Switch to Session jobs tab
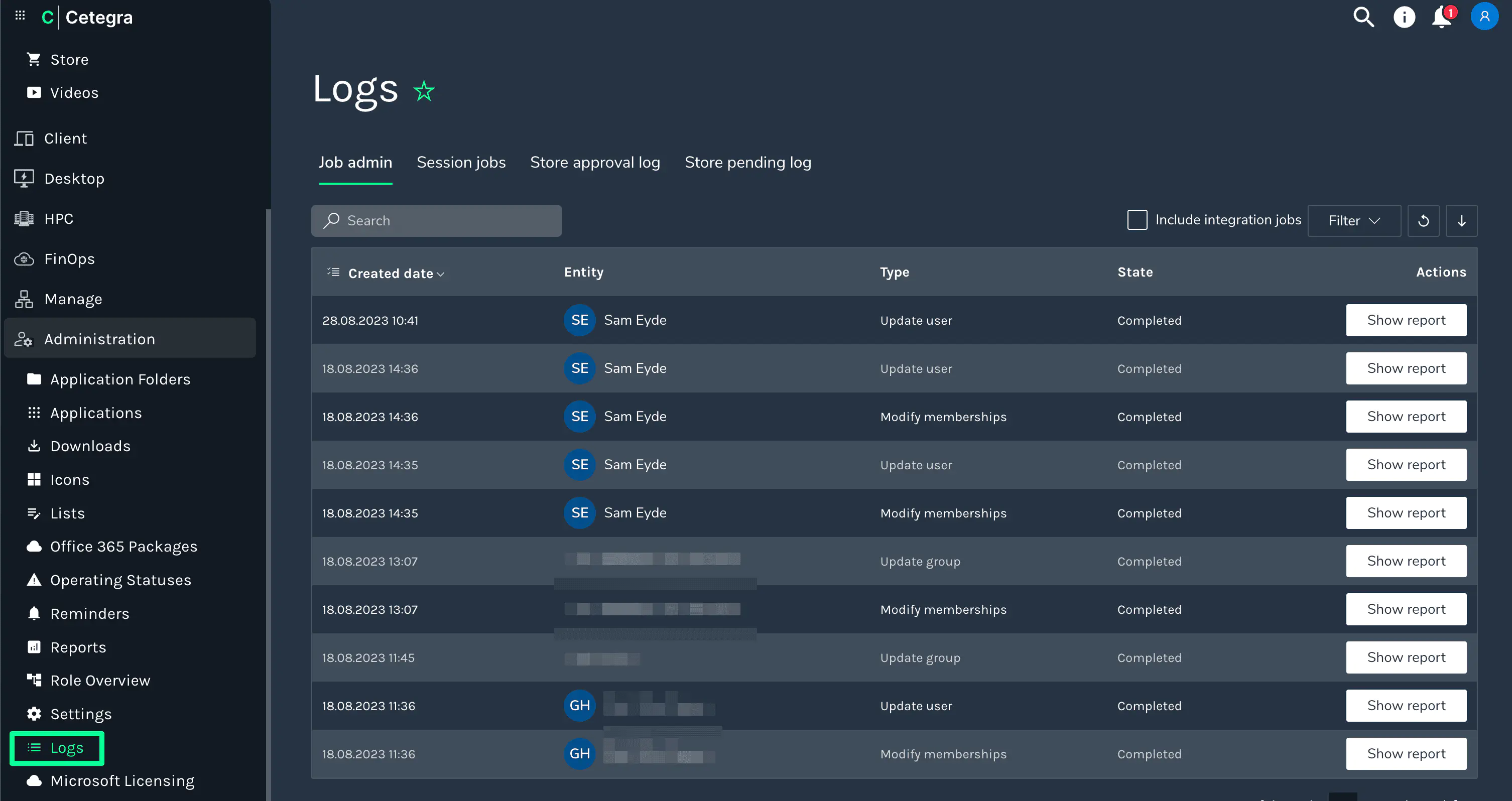The image size is (1512, 801). pos(461,163)
